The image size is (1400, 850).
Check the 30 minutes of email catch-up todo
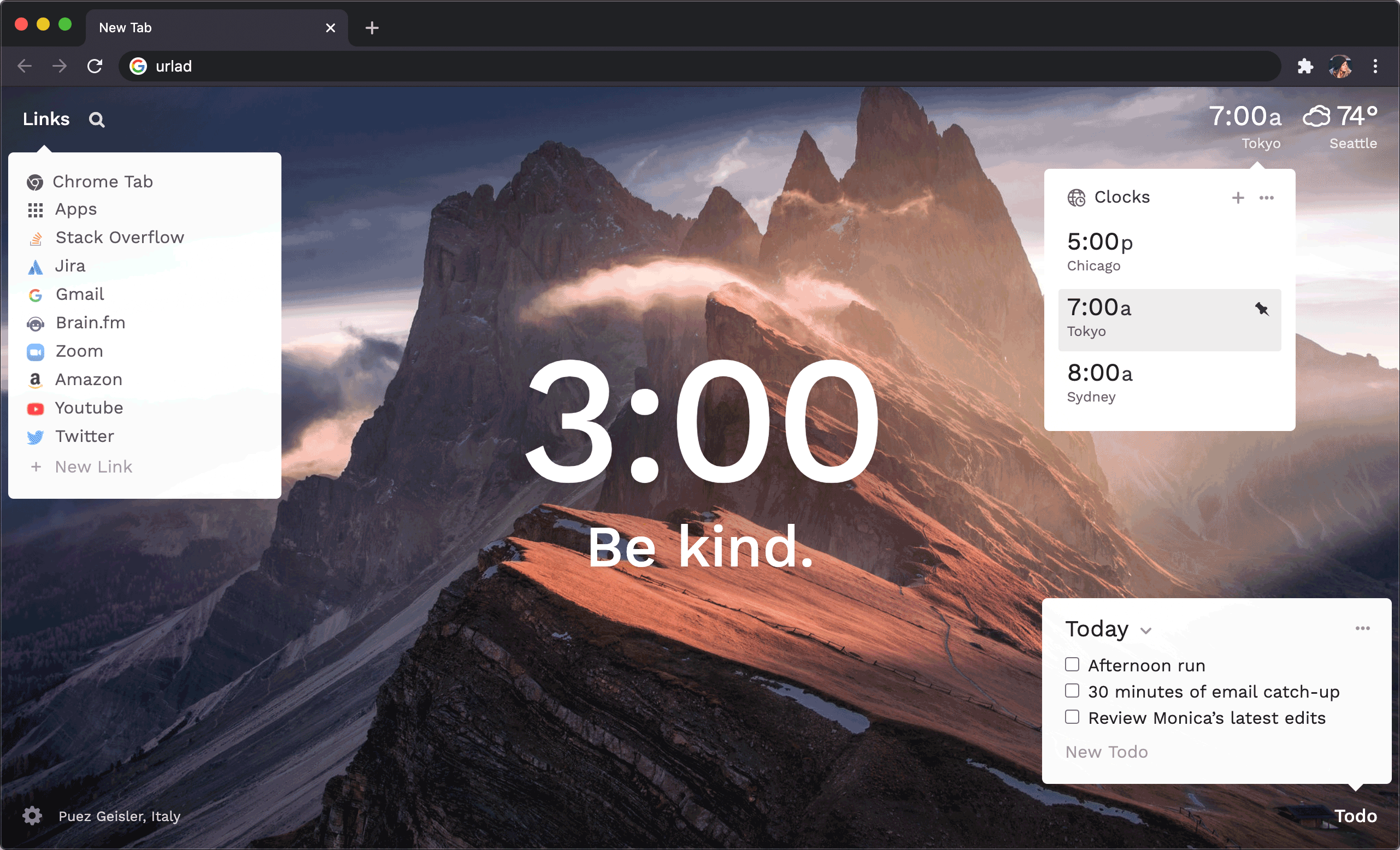tap(1072, 690)
